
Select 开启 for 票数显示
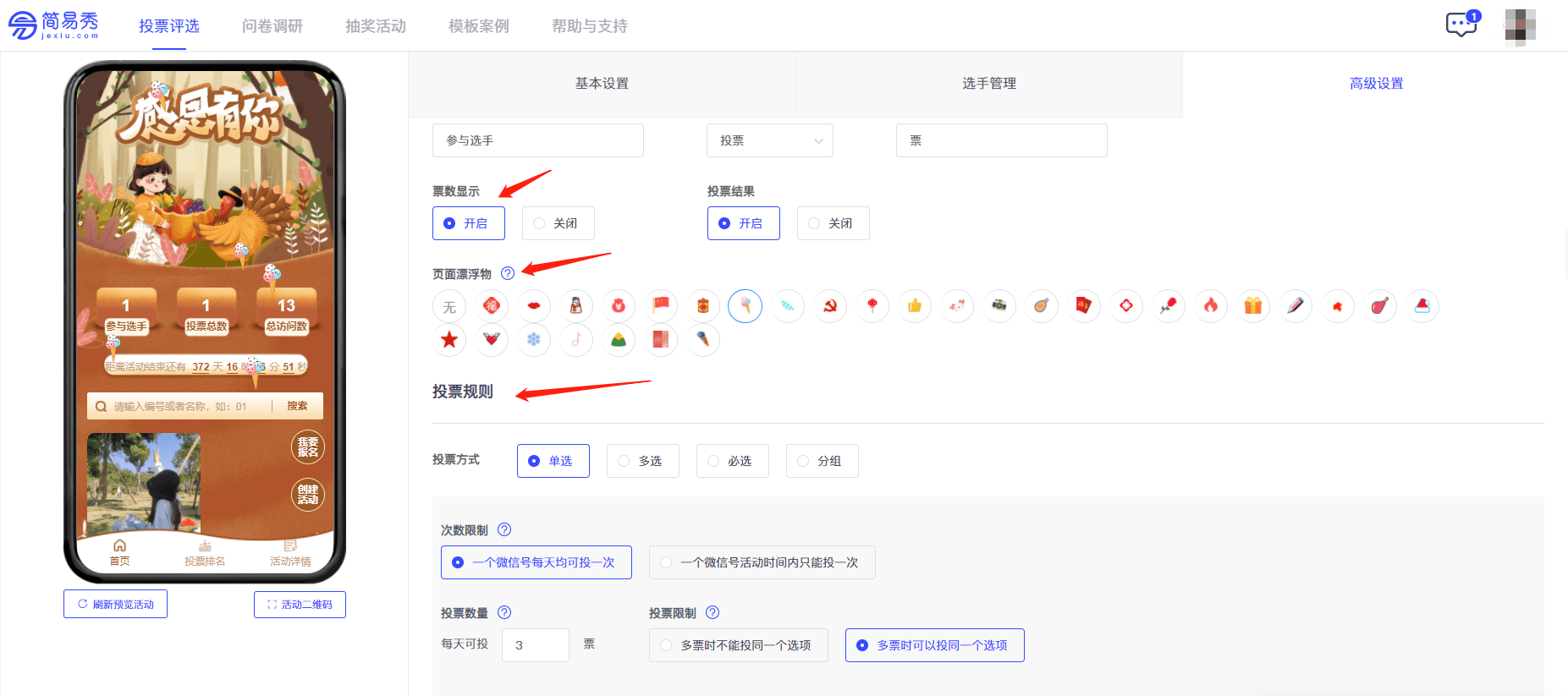tap(469, 223)
